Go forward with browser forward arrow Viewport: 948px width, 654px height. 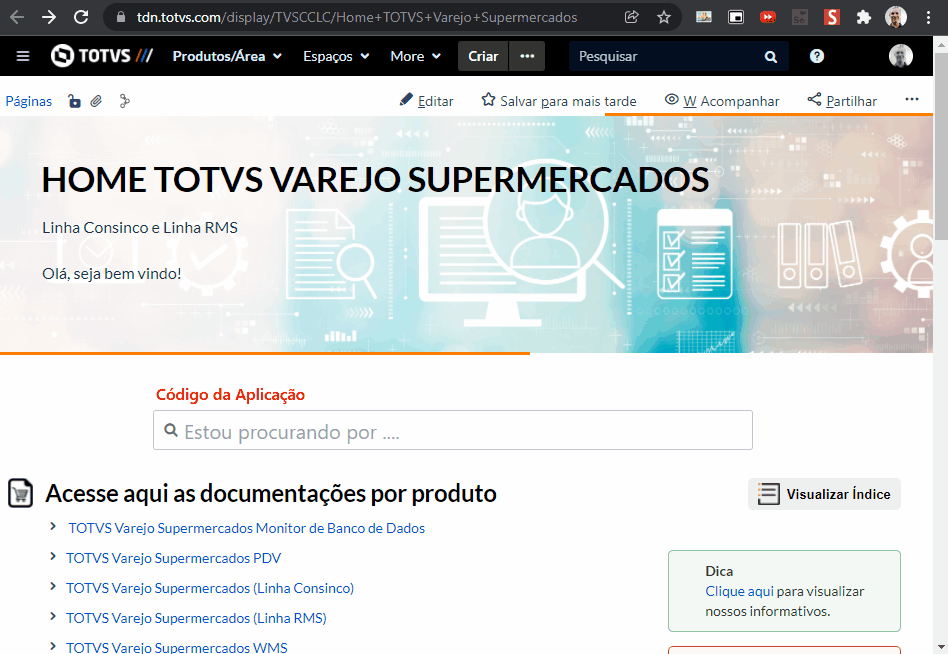click(x=49, y=17)
